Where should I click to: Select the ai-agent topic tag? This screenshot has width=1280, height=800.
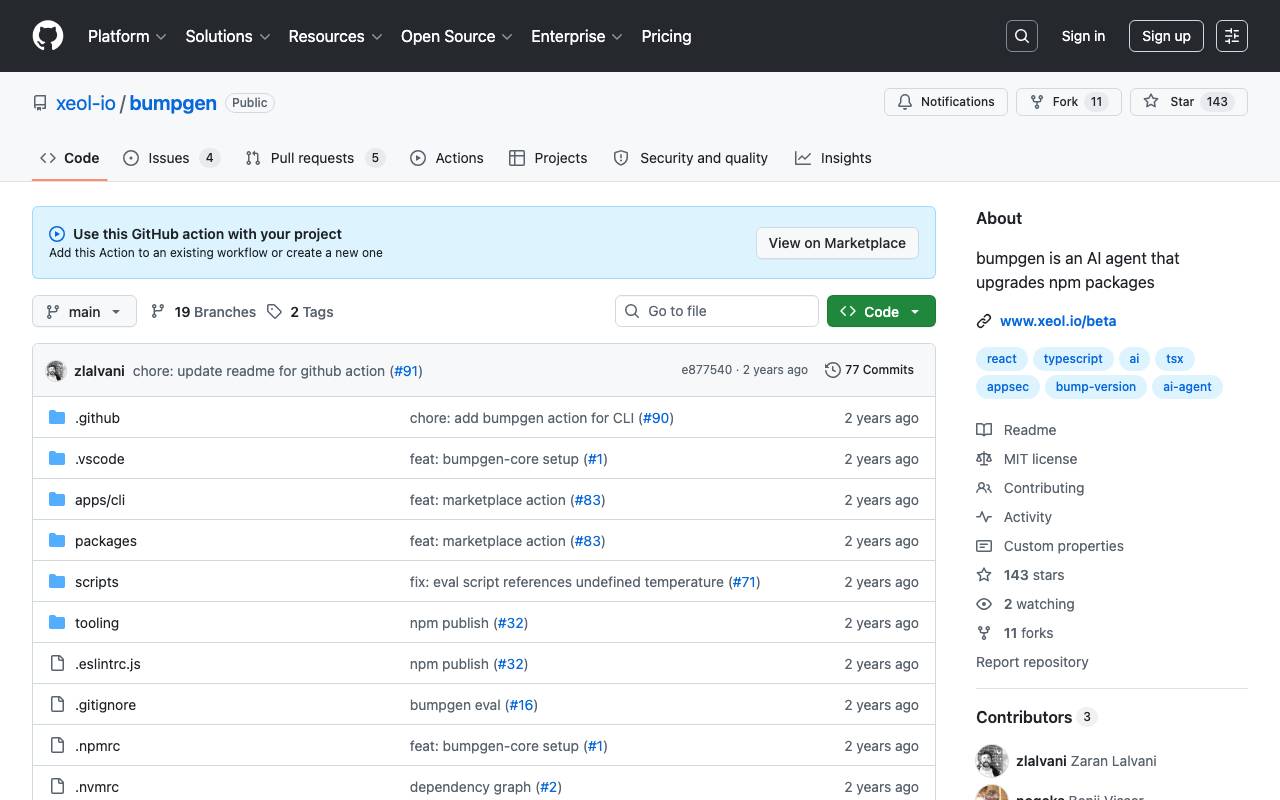(1187, 387)
